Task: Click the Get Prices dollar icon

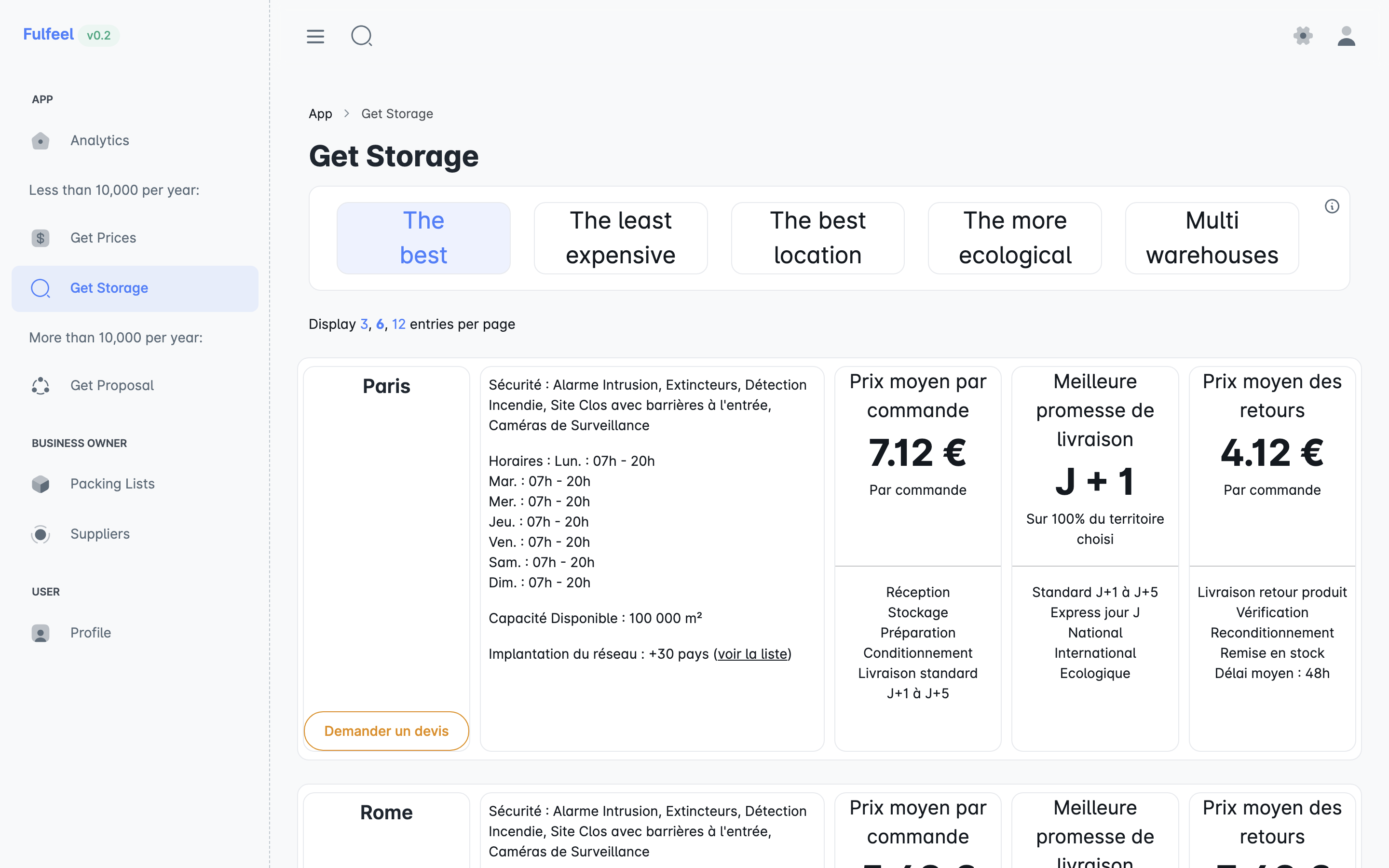Action: (40, 238)
